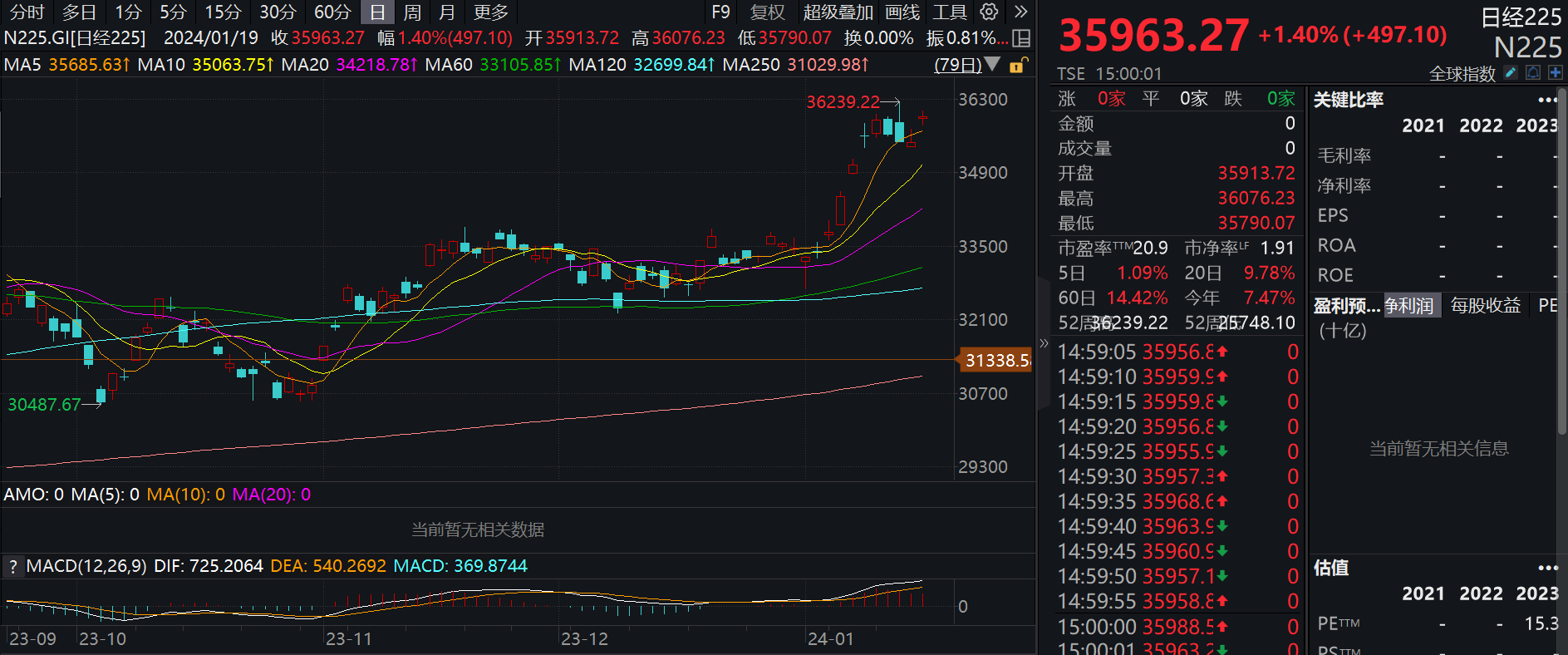The width and height of the screenshot is (1568, 655).
Task: Select the 月 monthly period
Action: pyautogui.click(x=447, y=12)
